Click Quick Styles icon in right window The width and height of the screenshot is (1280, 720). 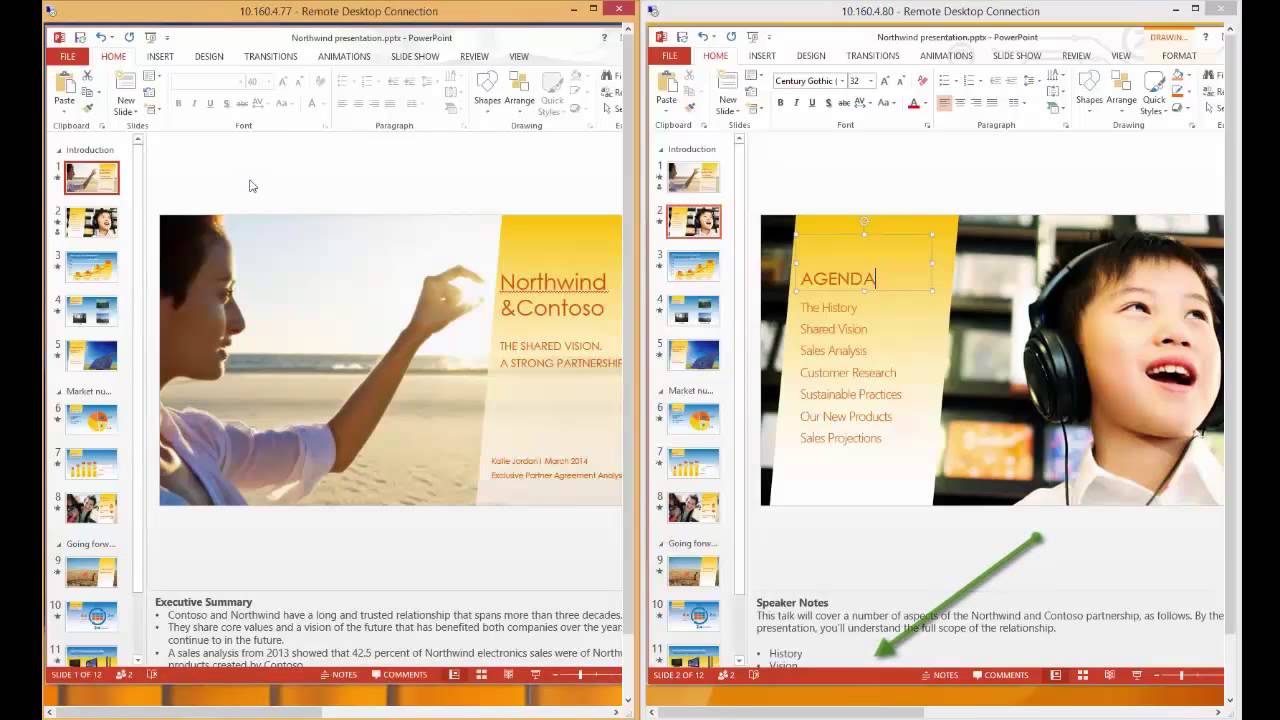pos(1154,82)
